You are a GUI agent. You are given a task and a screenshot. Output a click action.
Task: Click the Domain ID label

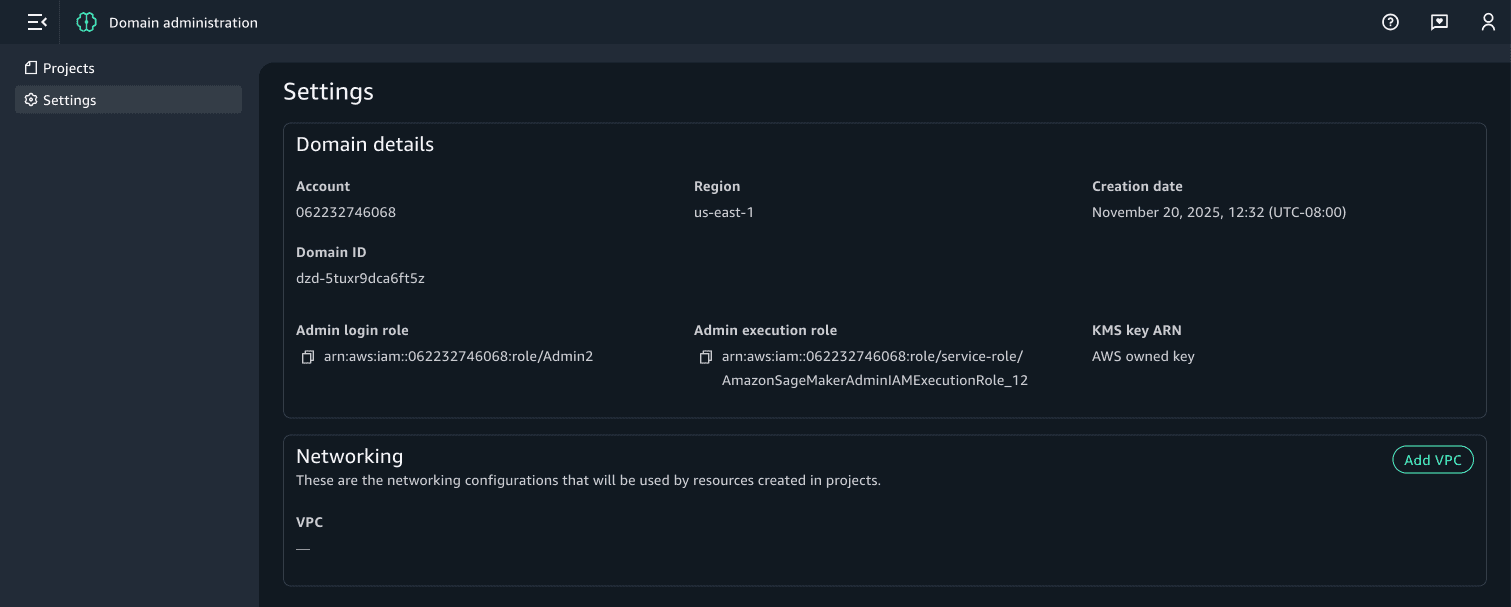331,252
